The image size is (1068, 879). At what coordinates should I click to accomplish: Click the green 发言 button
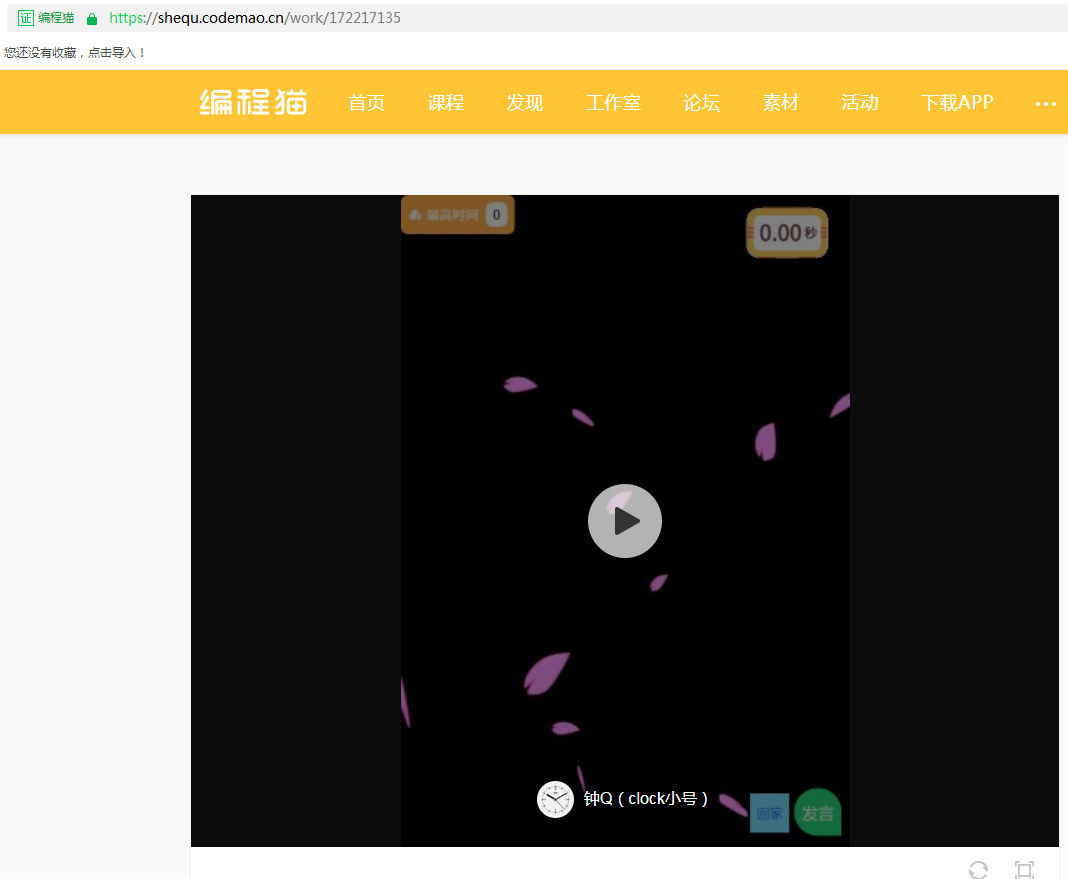(x=817, y=812)
